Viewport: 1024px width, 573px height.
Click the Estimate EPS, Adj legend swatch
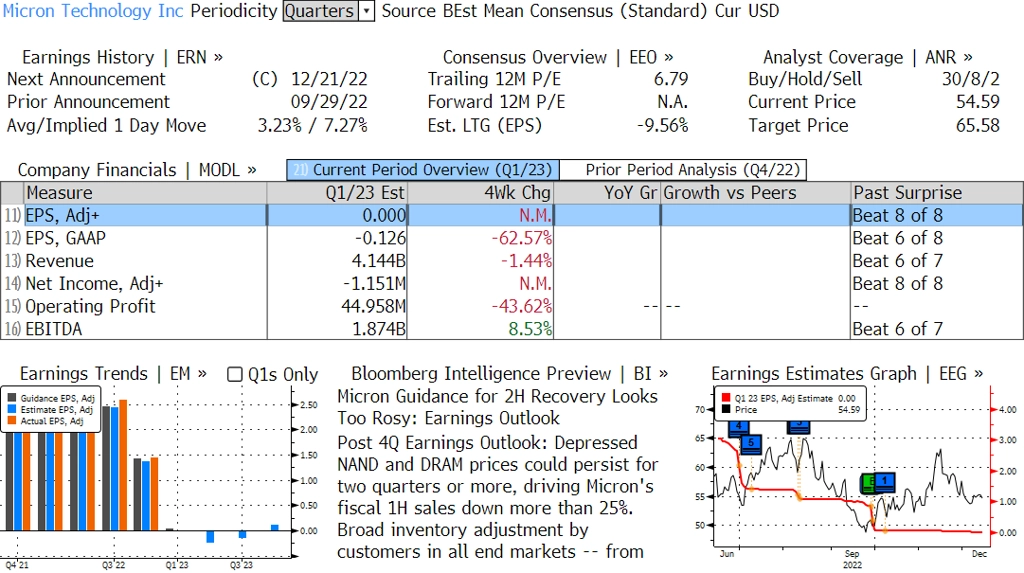pyautogui.click(x=12, y=410)
